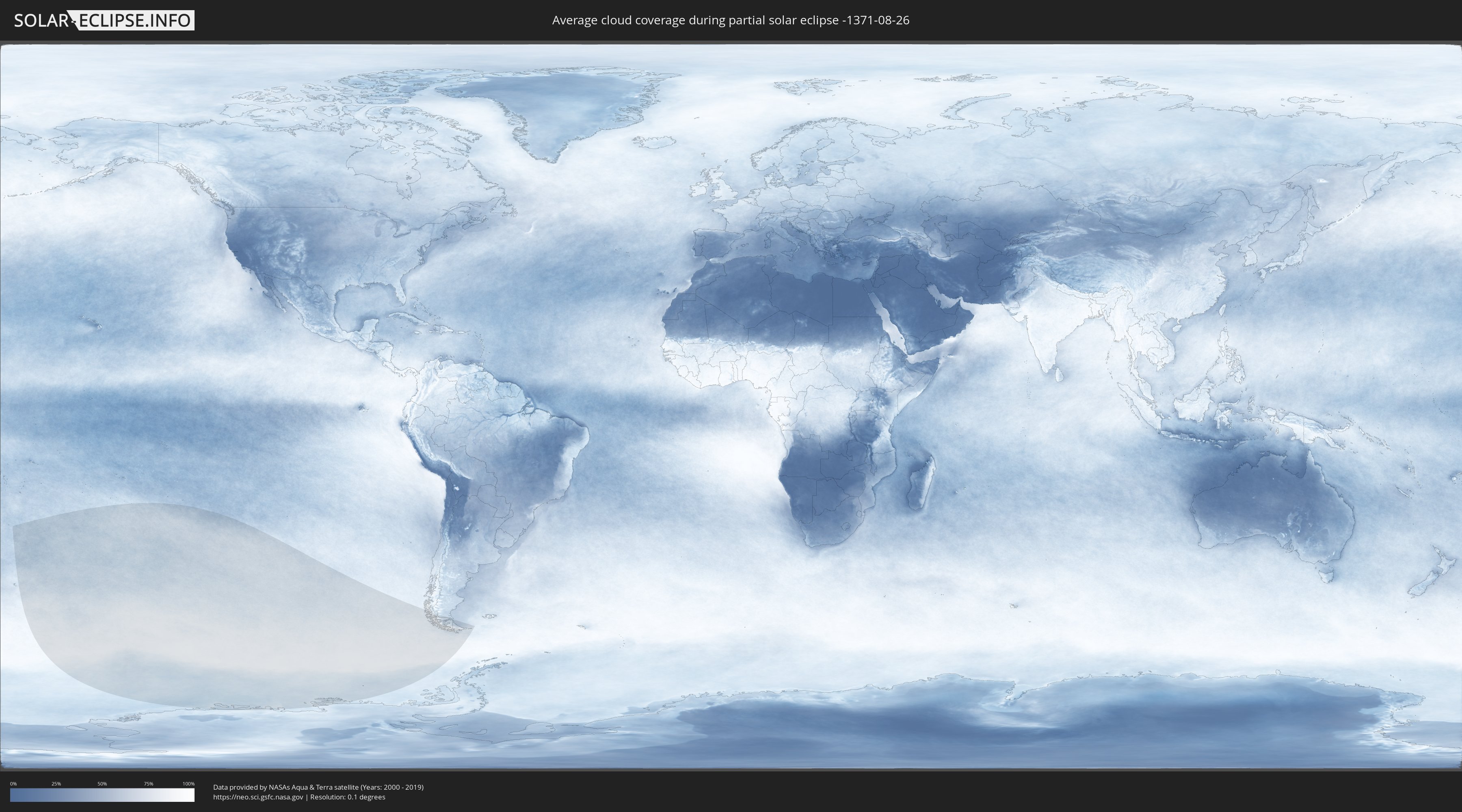Click the neo.sci.gsfc.nasa.gov URL text
1462x812 pixels.
[x=257, y=797]
